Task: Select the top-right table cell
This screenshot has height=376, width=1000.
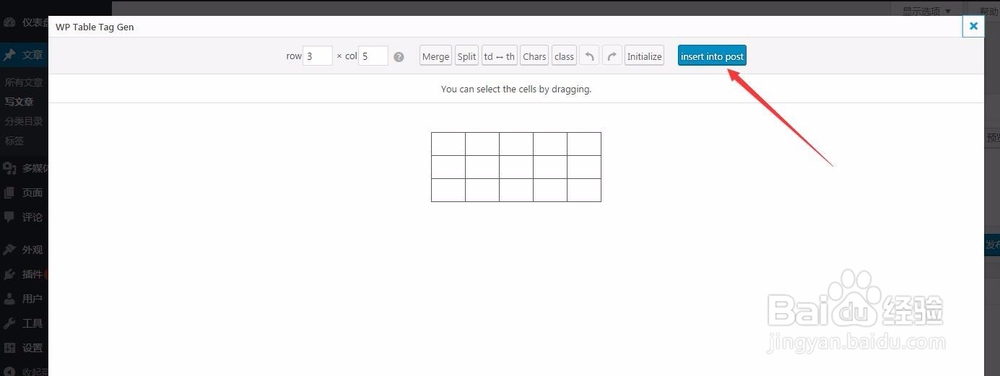Action: (x=584, y=144)
